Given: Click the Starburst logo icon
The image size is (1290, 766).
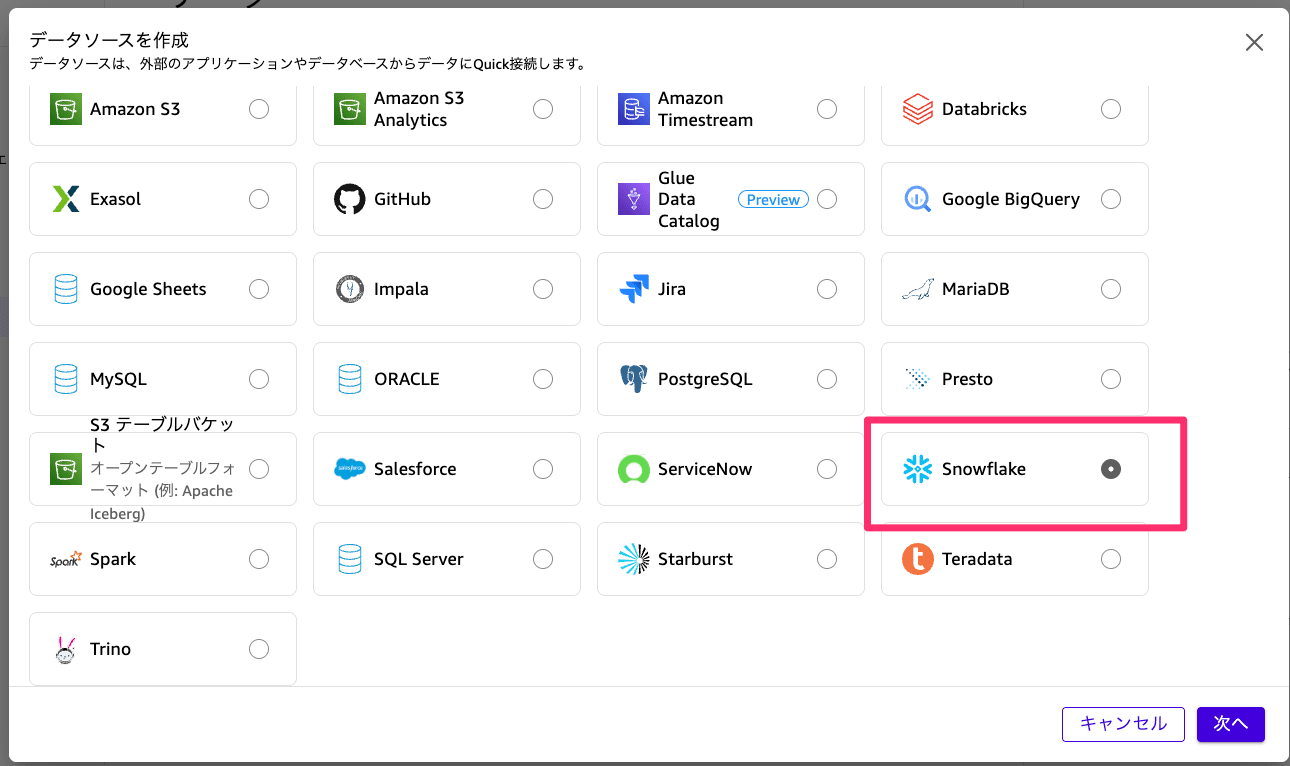Looking at the screenshot, I should tap(633, 559).
